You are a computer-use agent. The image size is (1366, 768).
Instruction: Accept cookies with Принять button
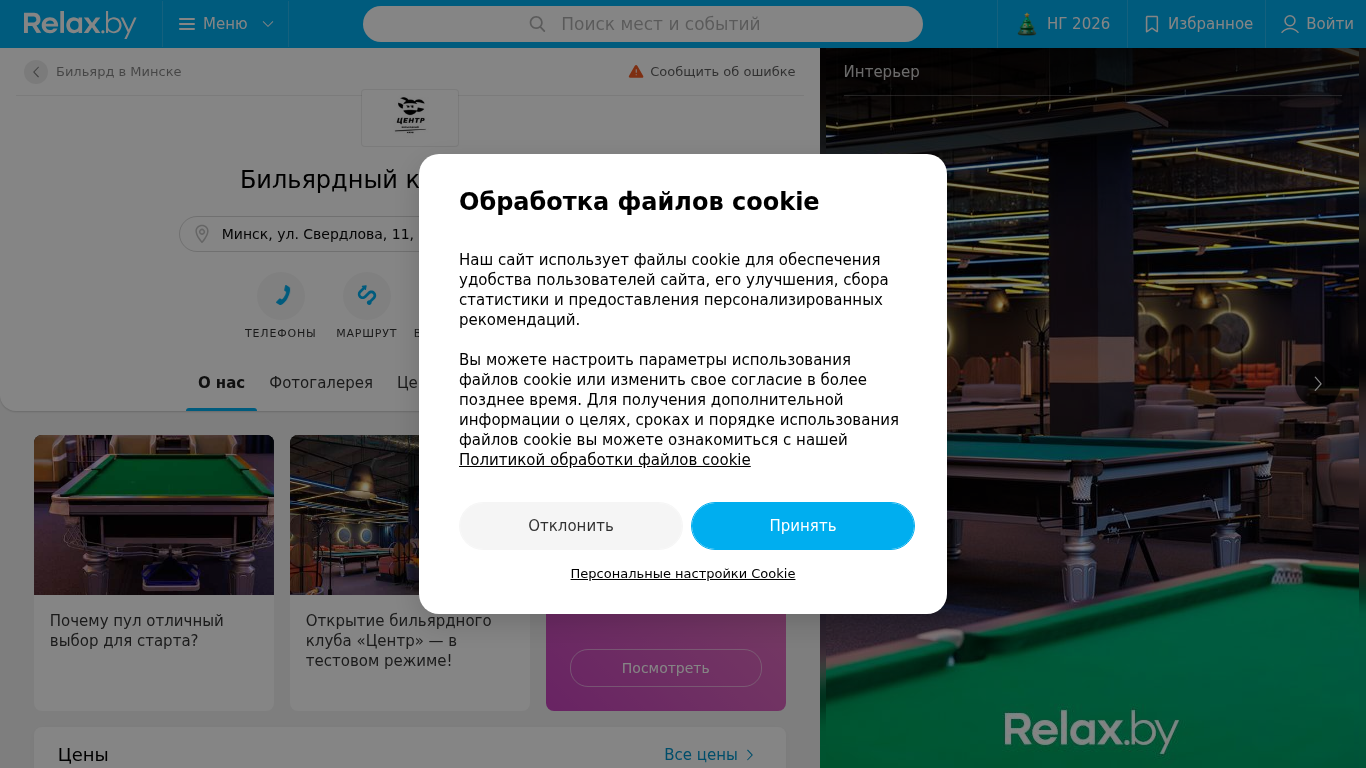pos(803,526)
